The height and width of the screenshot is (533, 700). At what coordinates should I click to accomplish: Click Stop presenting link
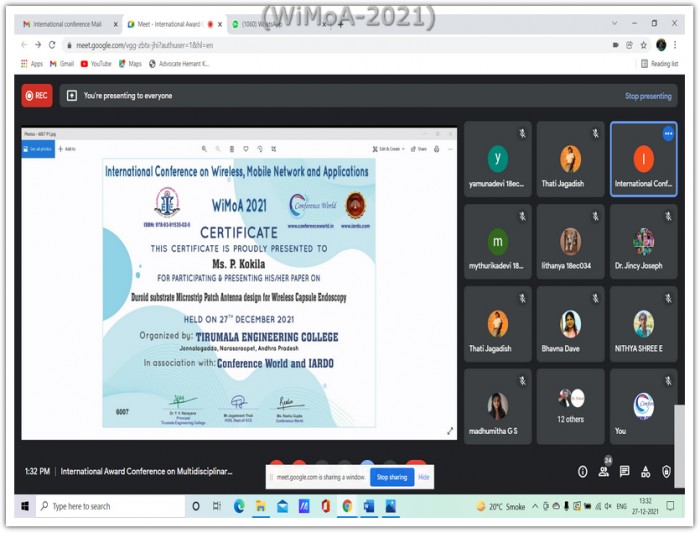point(648,96)
